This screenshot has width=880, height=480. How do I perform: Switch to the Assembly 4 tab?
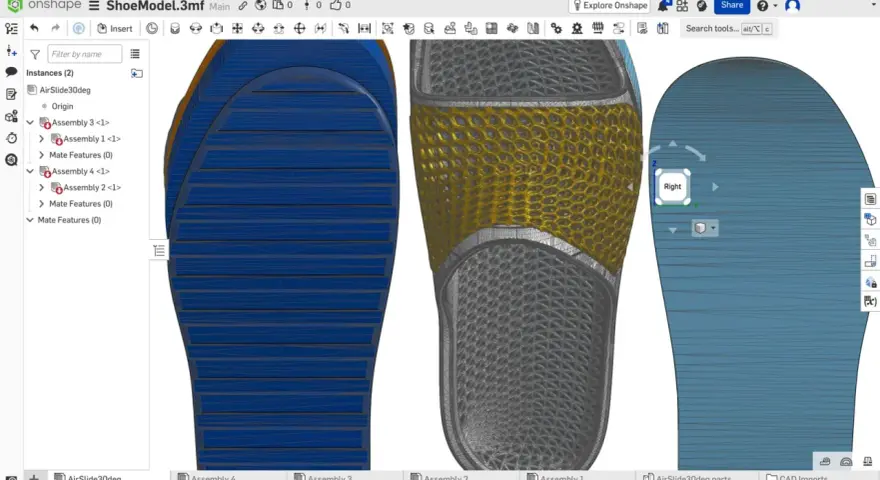213,477
